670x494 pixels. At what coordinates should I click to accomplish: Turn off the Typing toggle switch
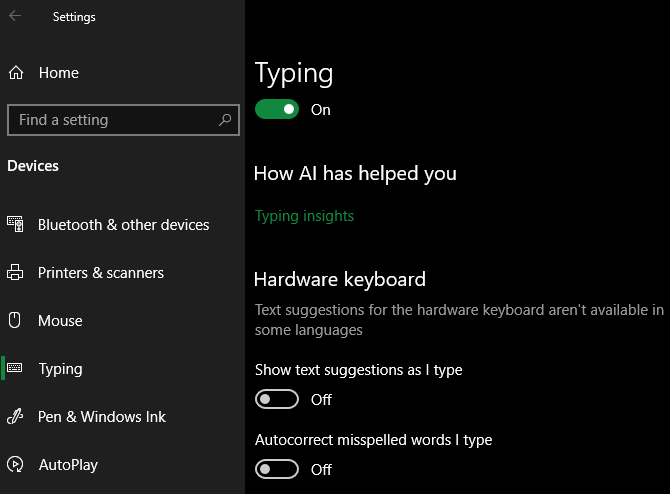(277, 110)
